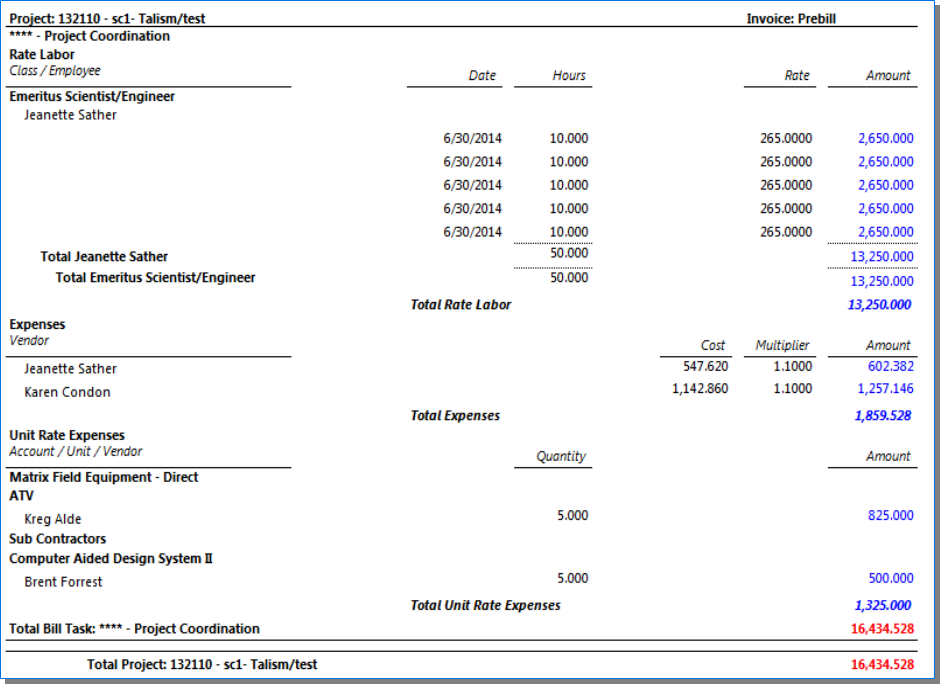Click the Total Project amount in red
This screenshot has width=940, height=684.
pyautogui.click(x=881, y=664)
